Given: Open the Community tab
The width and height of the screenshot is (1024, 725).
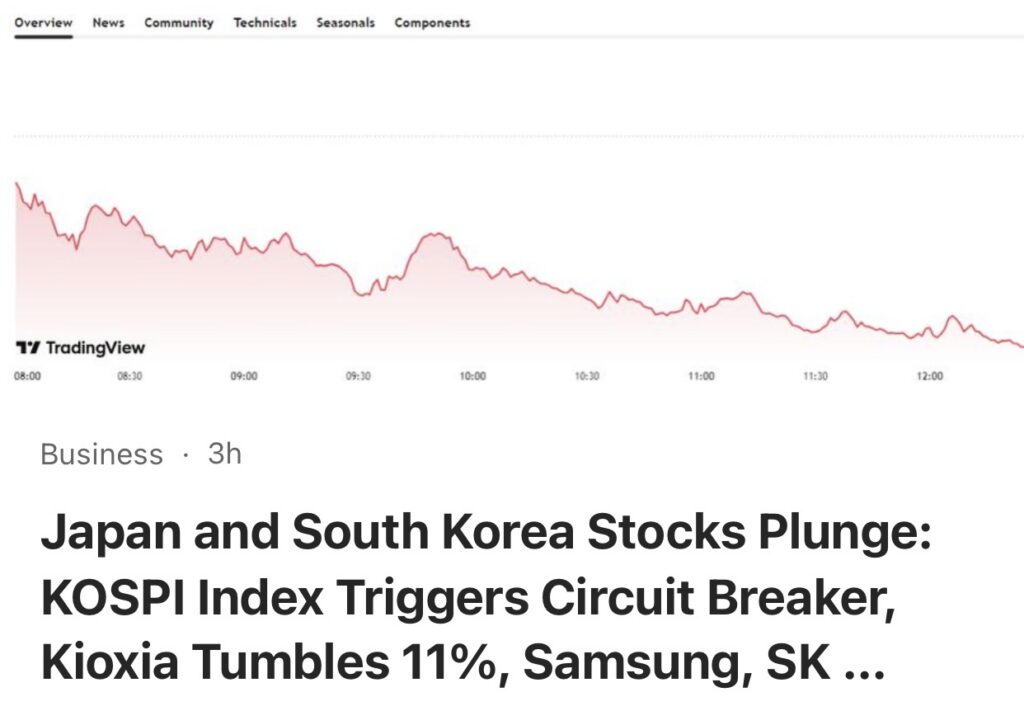Looking at the screenshot, I should point(179,23).
